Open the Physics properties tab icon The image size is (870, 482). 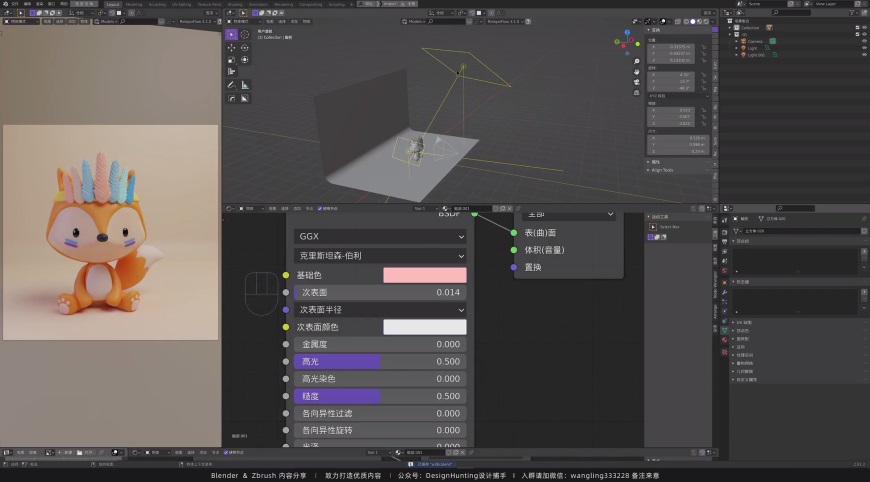pyautogui.click(x=725, y=311)
